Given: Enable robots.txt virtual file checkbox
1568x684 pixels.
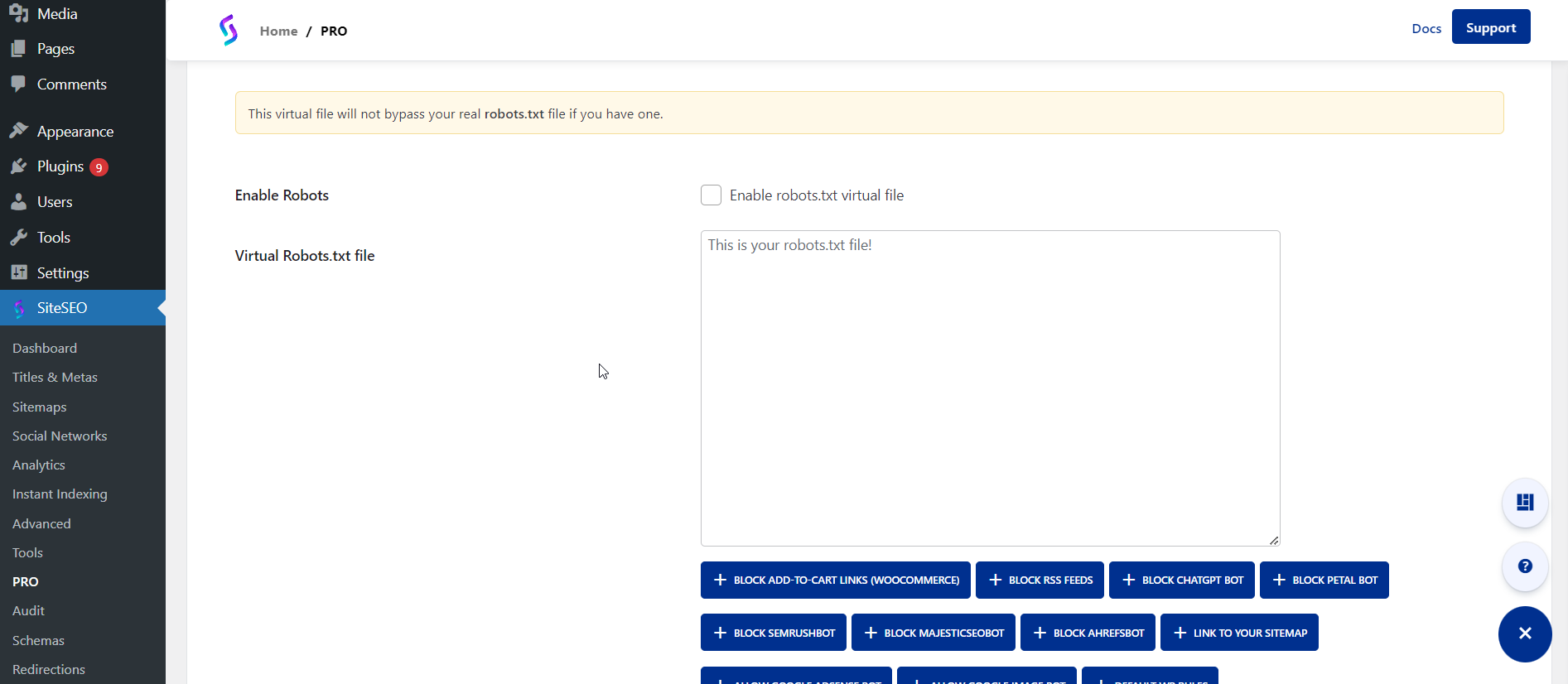Looking at the screenshot, I should point(711,195).
